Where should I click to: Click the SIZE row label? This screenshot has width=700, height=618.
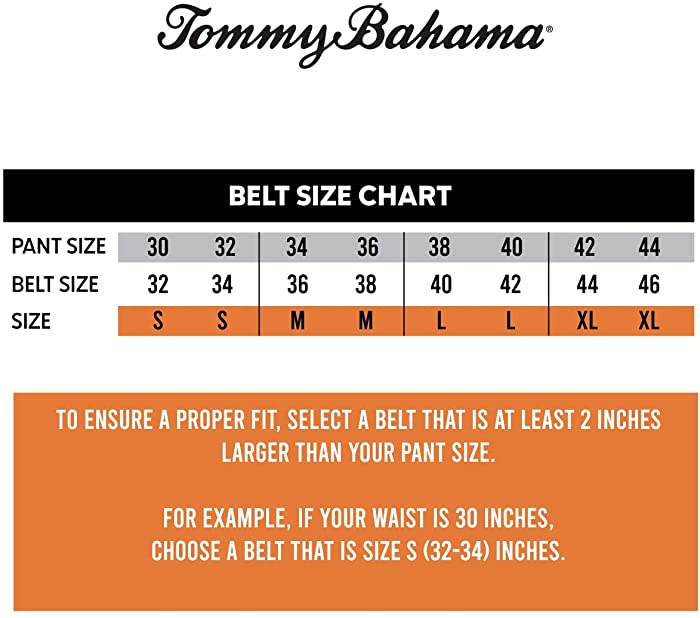click(31, 321)
